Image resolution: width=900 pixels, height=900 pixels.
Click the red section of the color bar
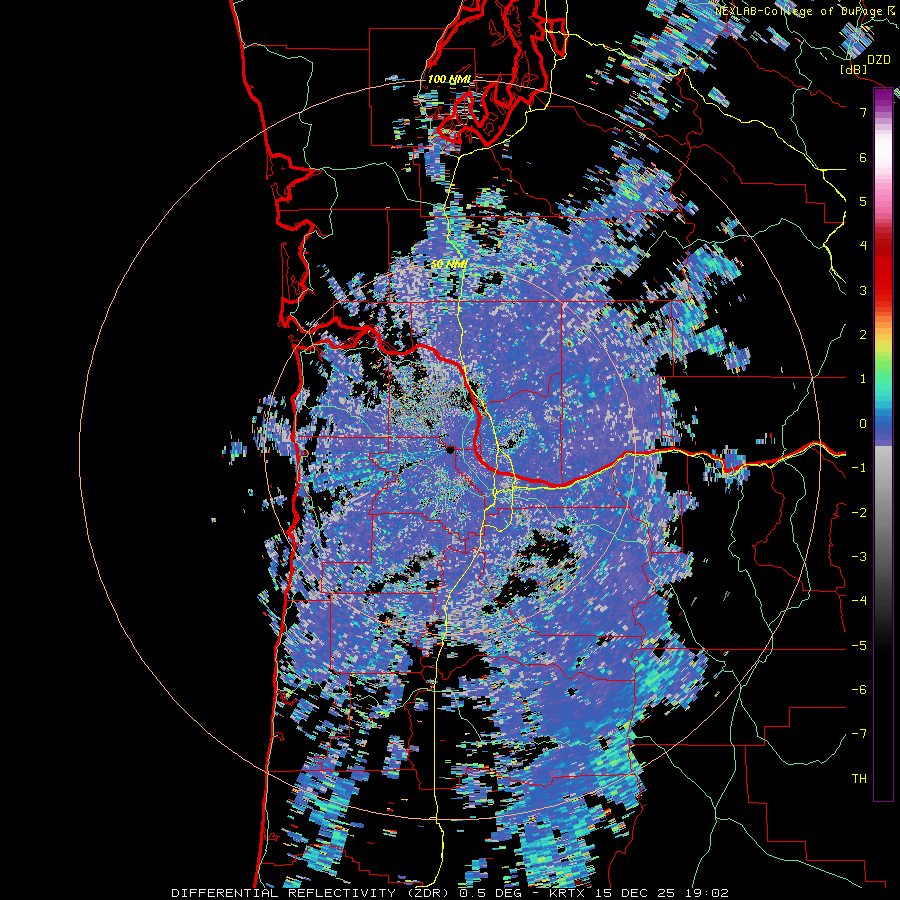click(x=883, y=270)
